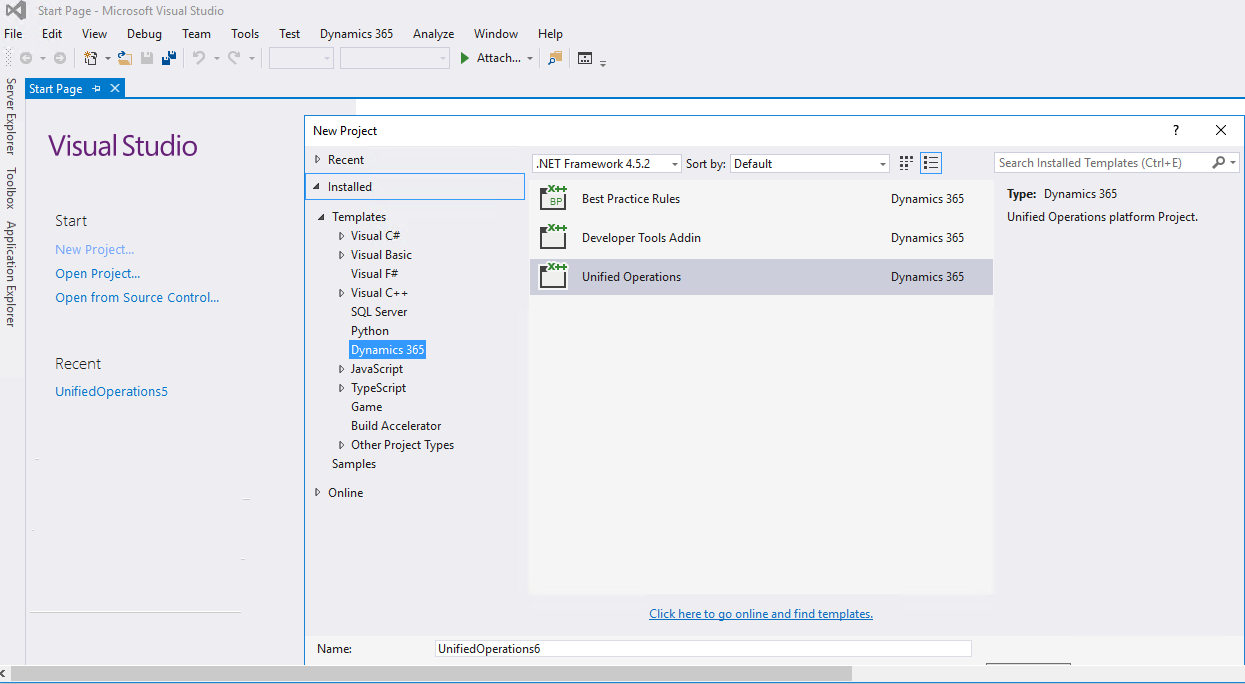Click the Navigate Forward toolbar icon

click(x=60, y=59)
